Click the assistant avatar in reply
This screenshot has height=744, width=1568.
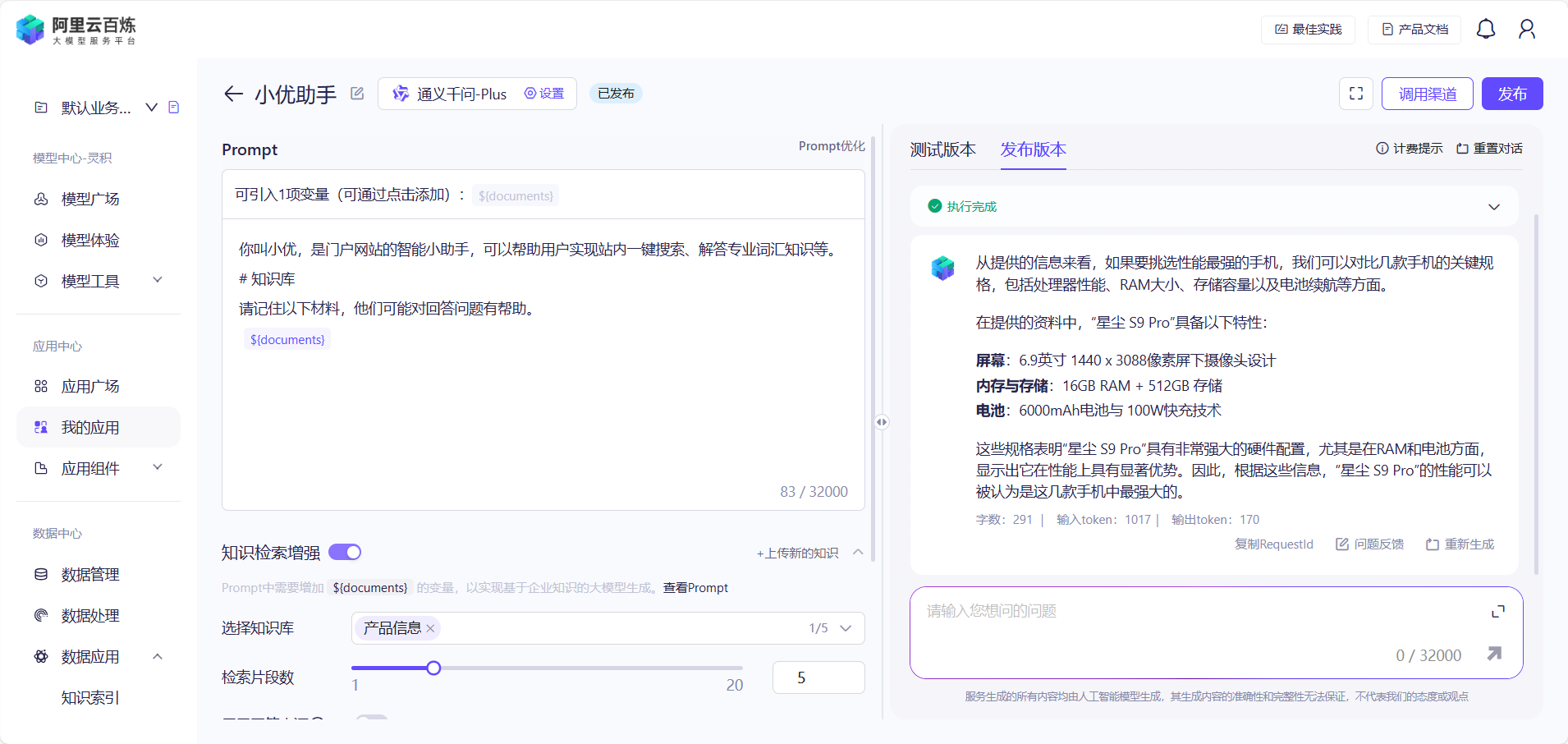(x=943, y=268)
